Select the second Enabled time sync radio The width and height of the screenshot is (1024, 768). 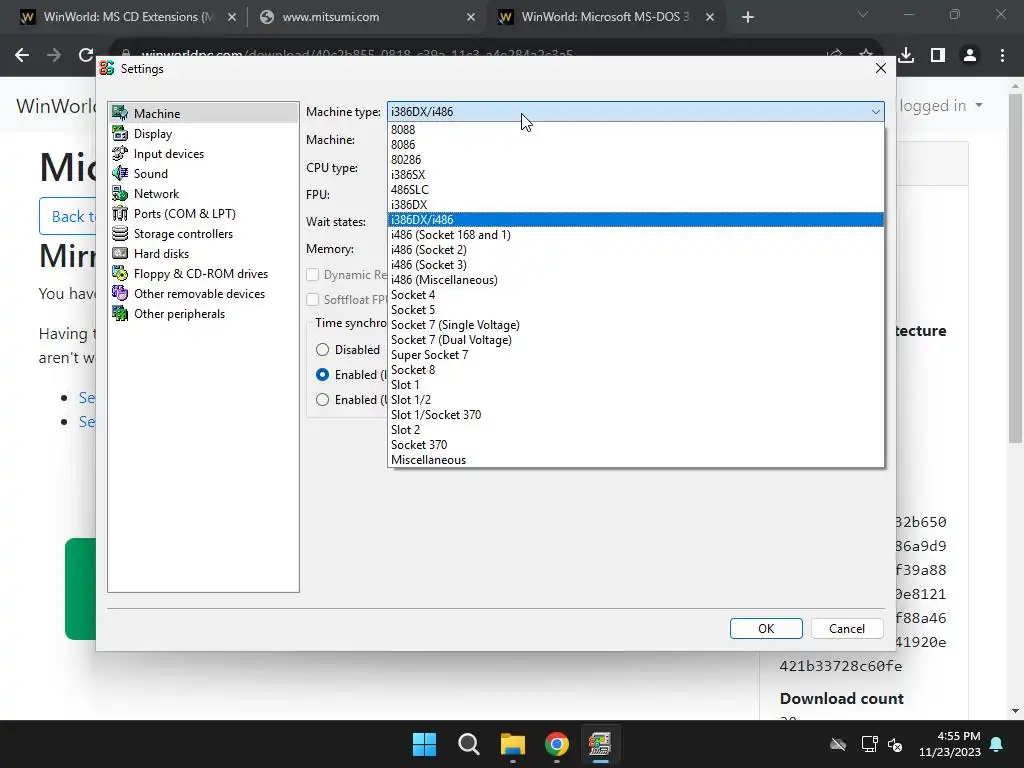(322, 399)
